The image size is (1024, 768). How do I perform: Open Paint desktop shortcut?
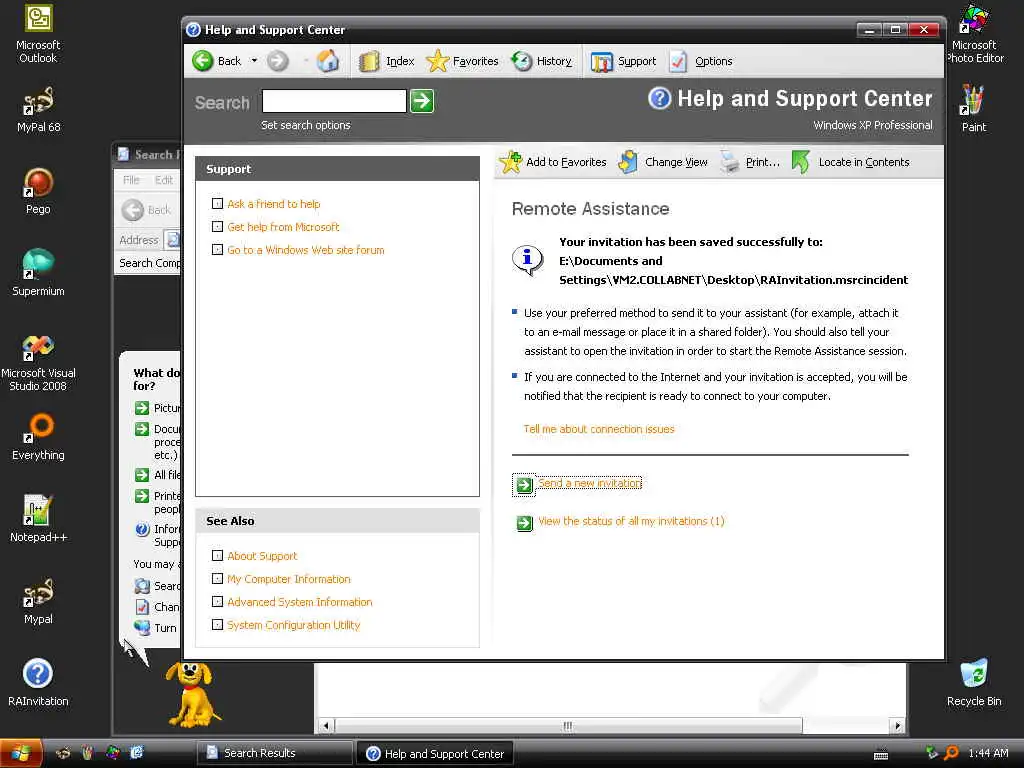974,109
